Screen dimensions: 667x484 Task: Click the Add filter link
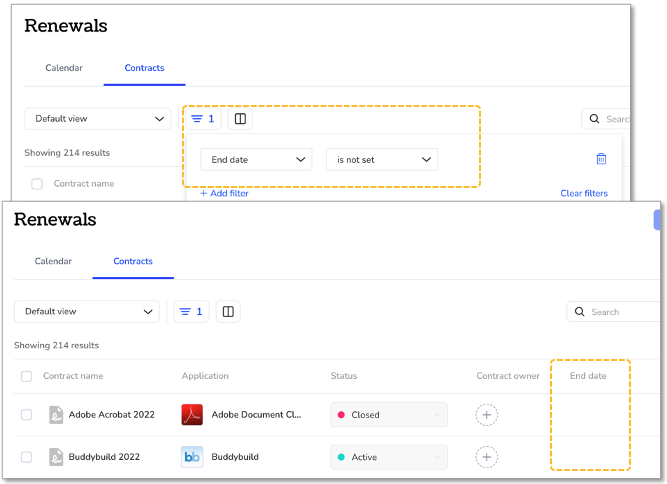click(224, 193)
